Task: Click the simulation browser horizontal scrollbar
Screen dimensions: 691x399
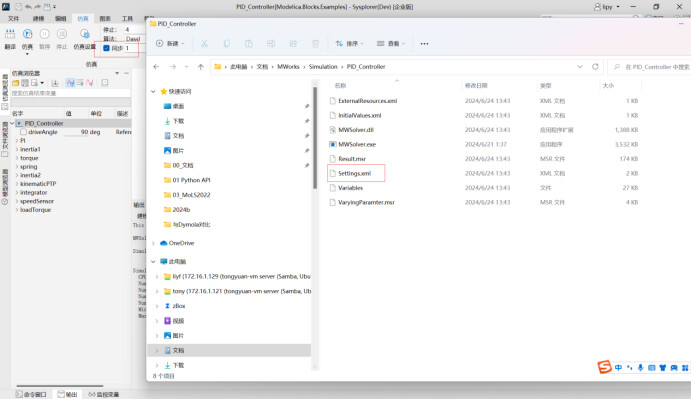Action: [x=60, y=386]
